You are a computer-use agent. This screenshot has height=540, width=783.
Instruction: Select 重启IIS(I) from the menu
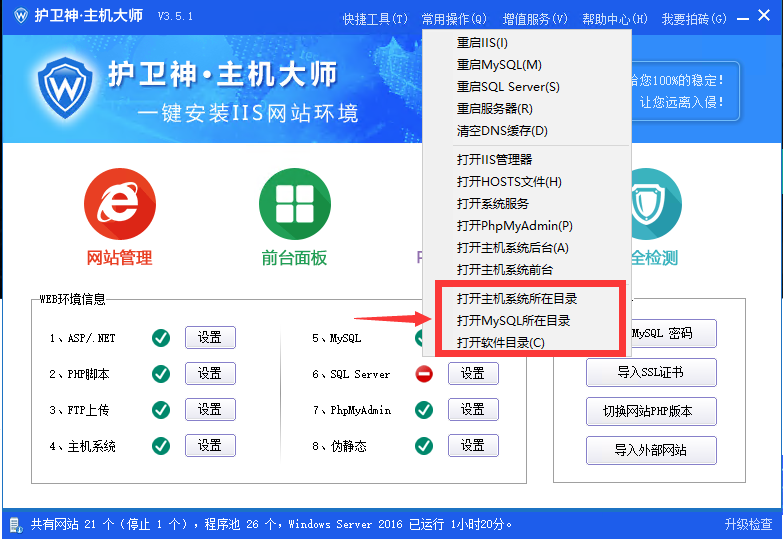coord(483,43)
